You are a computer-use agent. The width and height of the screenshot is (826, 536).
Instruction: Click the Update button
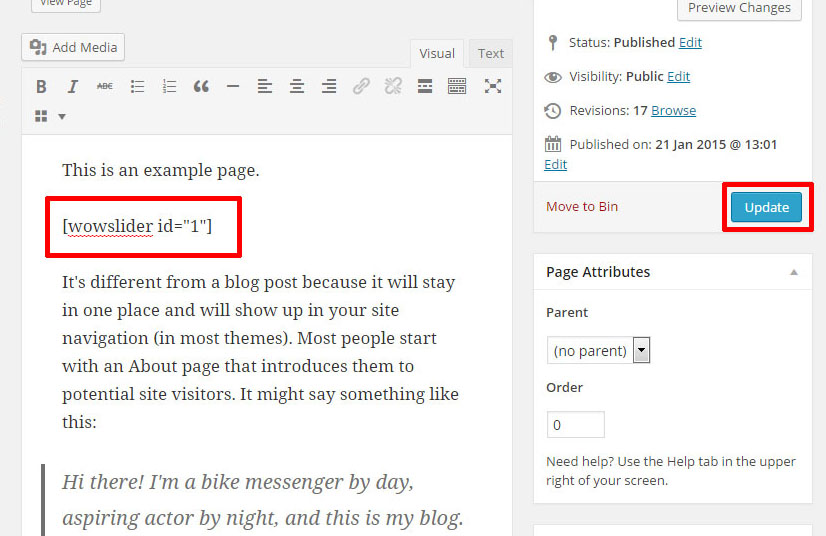pyautogui.click(x=766, y=207)
